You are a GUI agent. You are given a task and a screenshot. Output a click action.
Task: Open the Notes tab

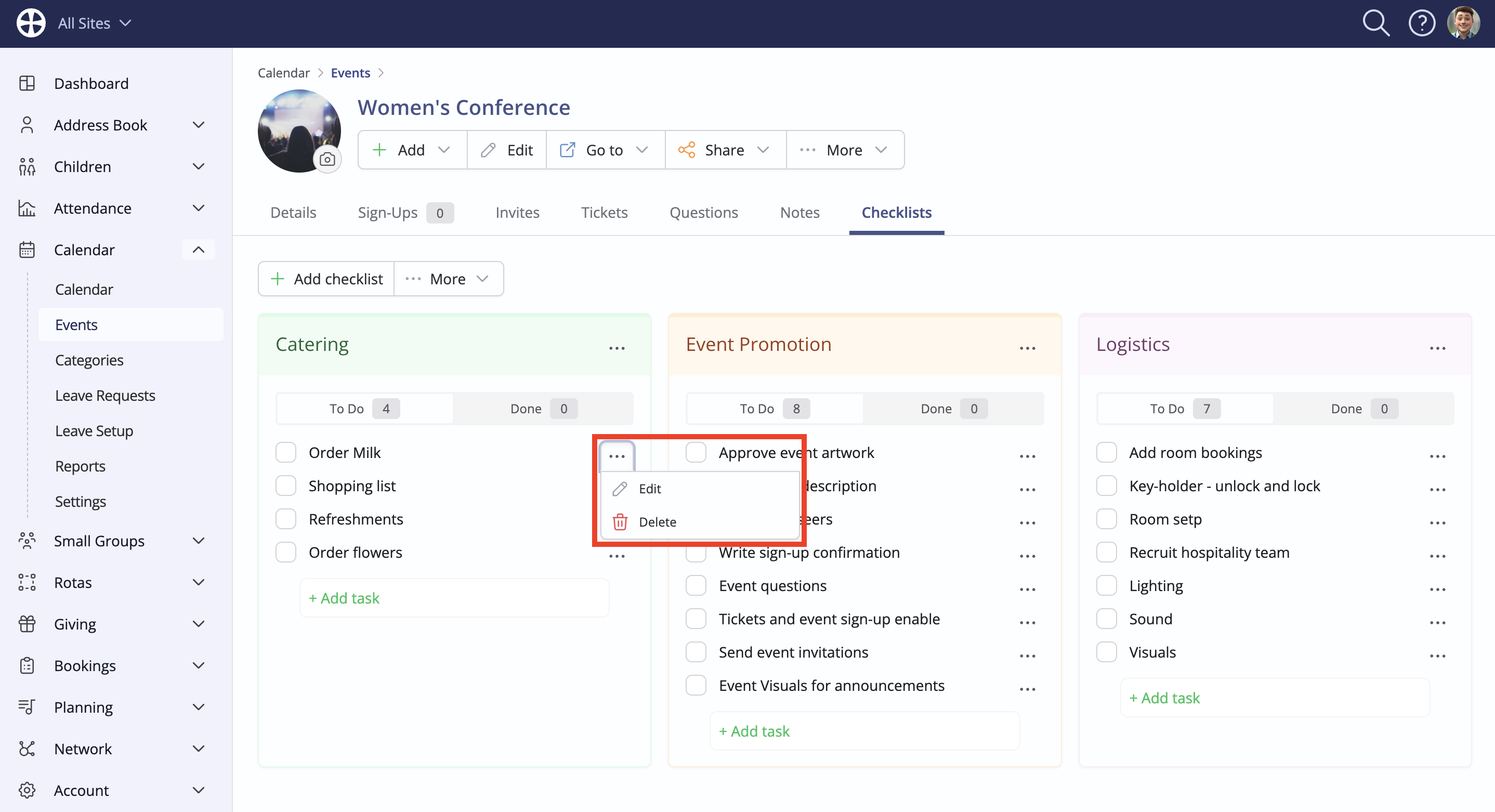(x=799, y=213)
